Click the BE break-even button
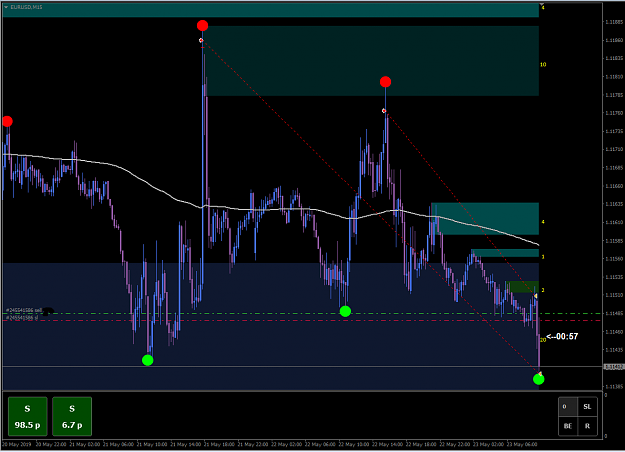Image resolution: width=625 pixels, height=452 pixels. [568, 426]
